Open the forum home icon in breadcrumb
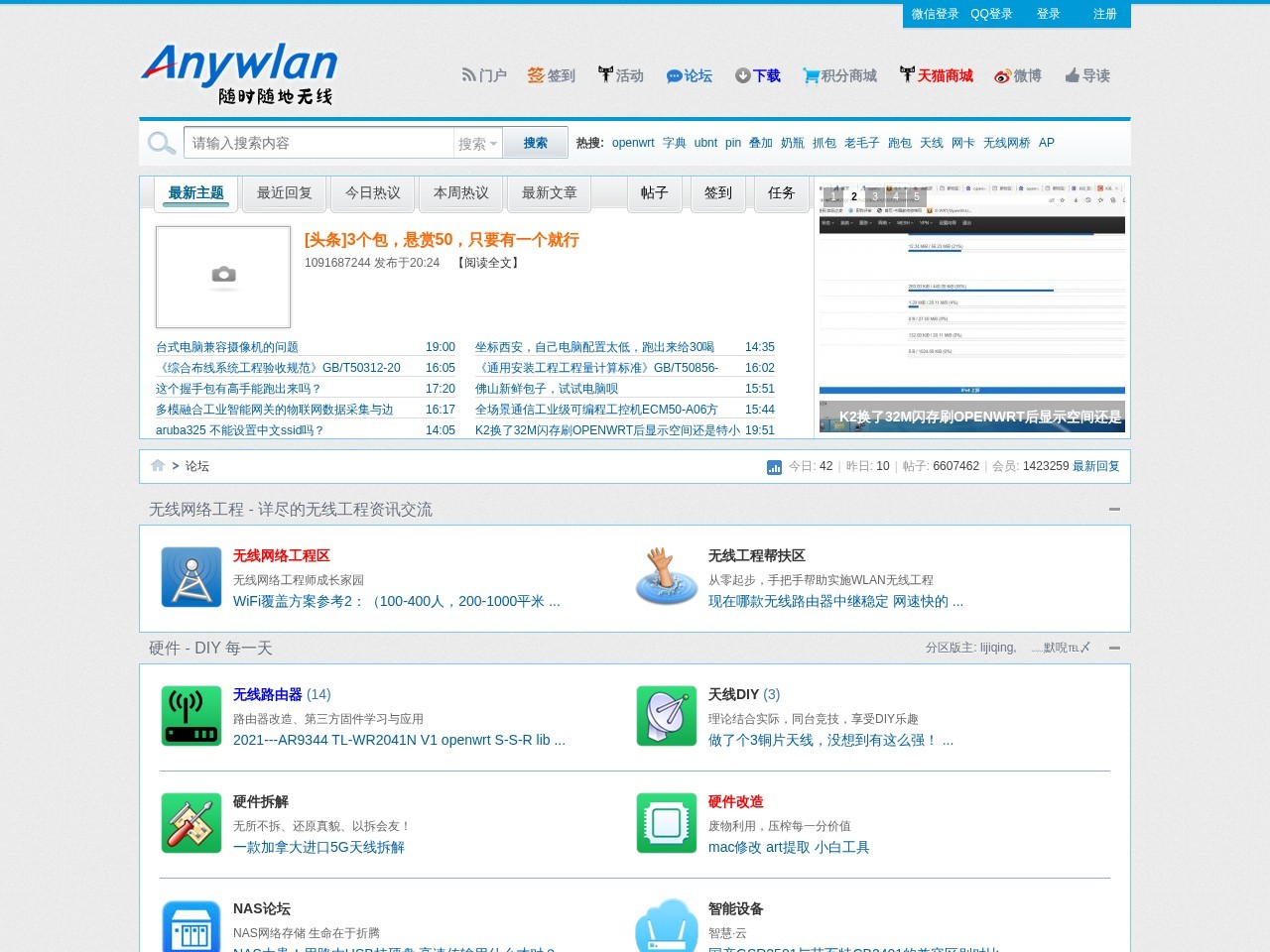 158,465
